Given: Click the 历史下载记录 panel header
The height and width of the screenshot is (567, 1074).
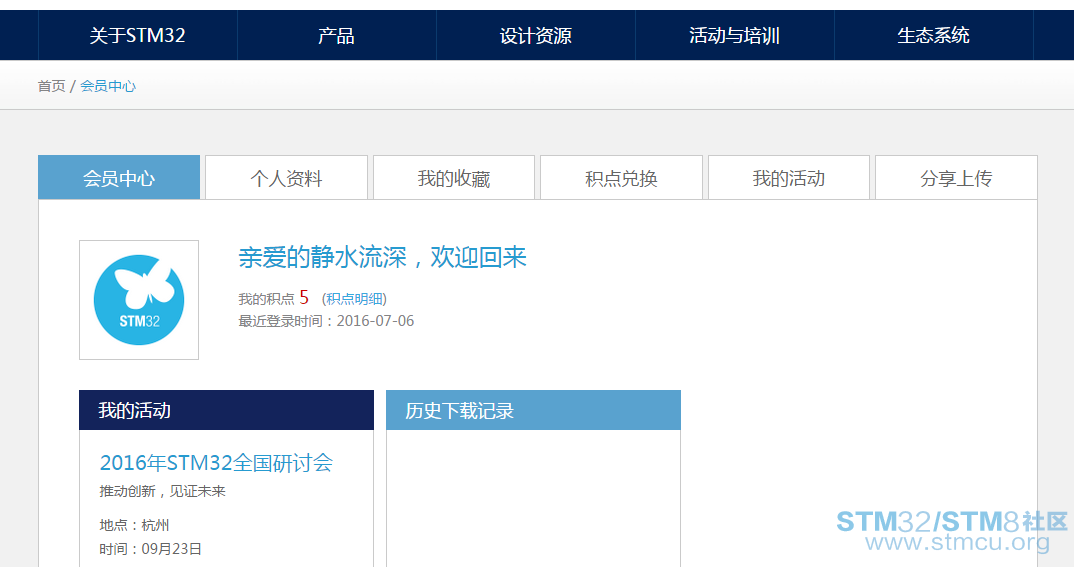Looking at the screenshot, I should click(x=534, y=410).
